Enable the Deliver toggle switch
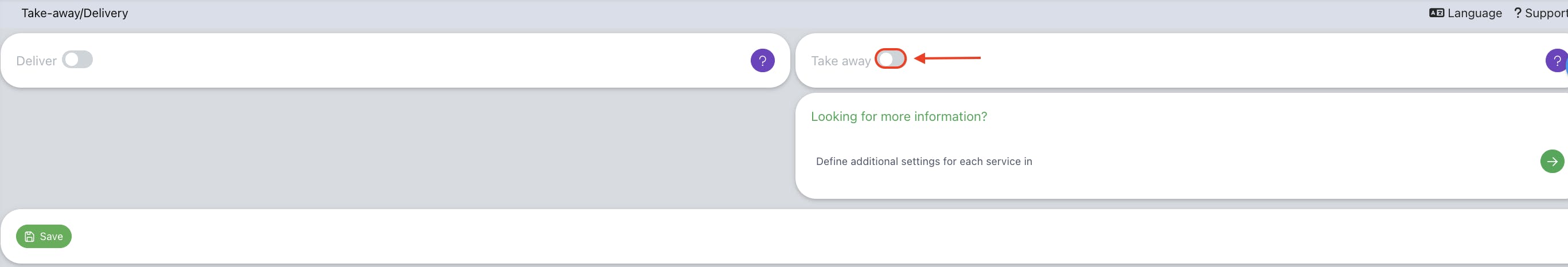1568x267 pixels. [x=77, y=60]
